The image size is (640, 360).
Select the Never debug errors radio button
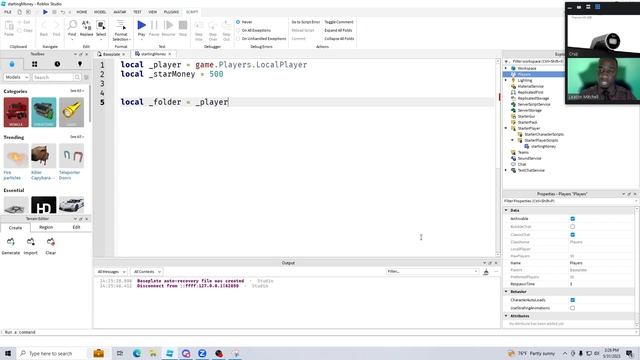238,22
